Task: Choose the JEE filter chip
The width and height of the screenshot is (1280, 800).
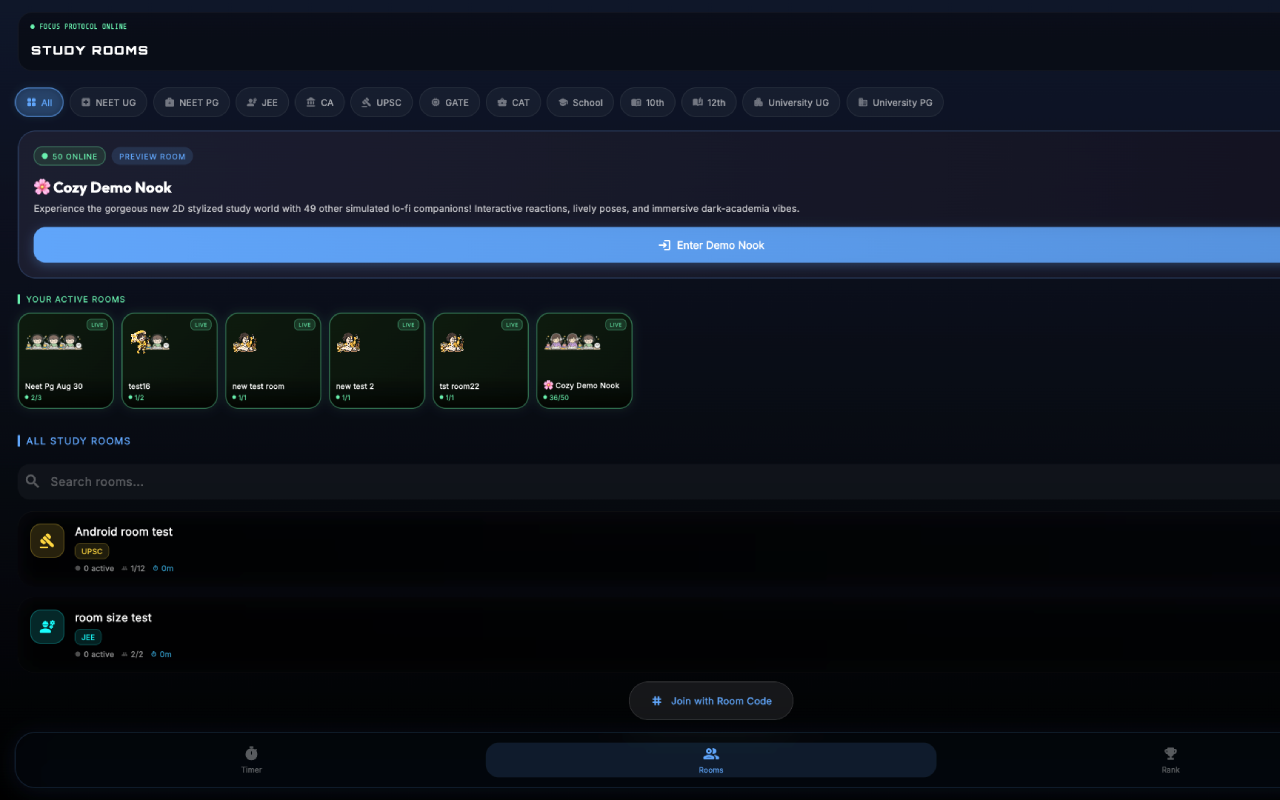Action: coord(262,102)
